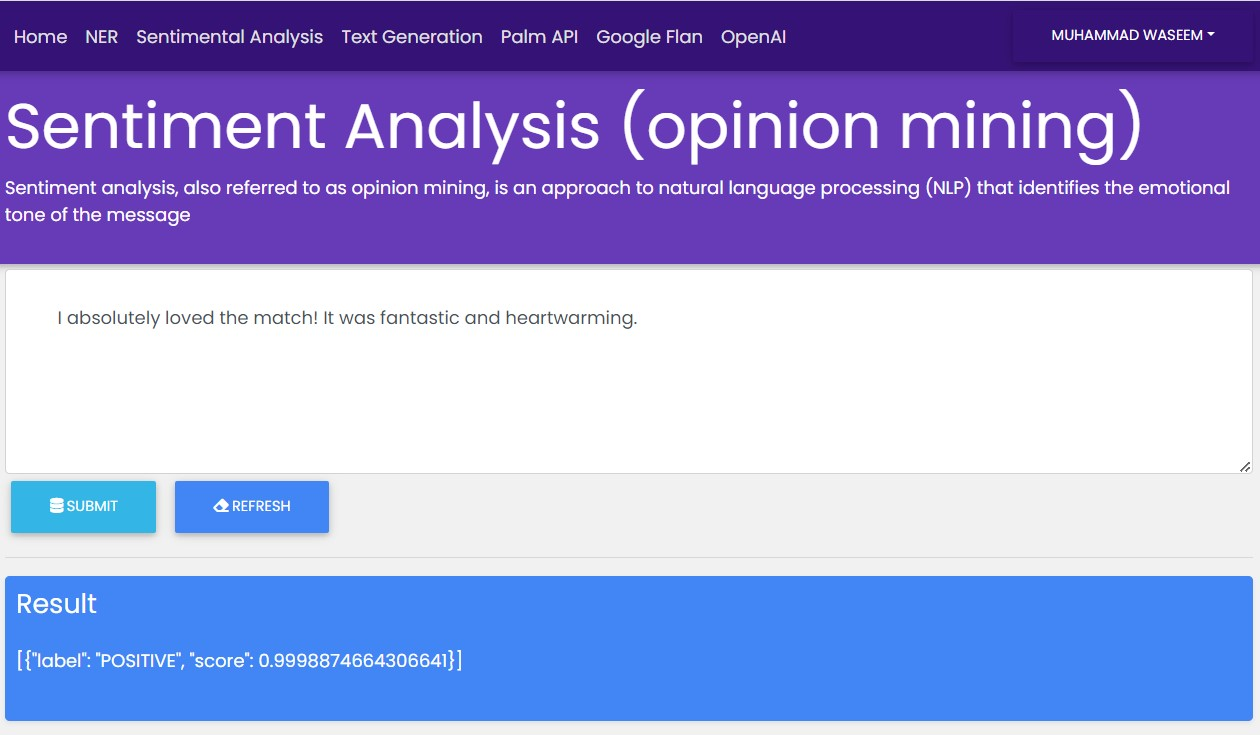Open the NER page from the navbar

point(101,36)
